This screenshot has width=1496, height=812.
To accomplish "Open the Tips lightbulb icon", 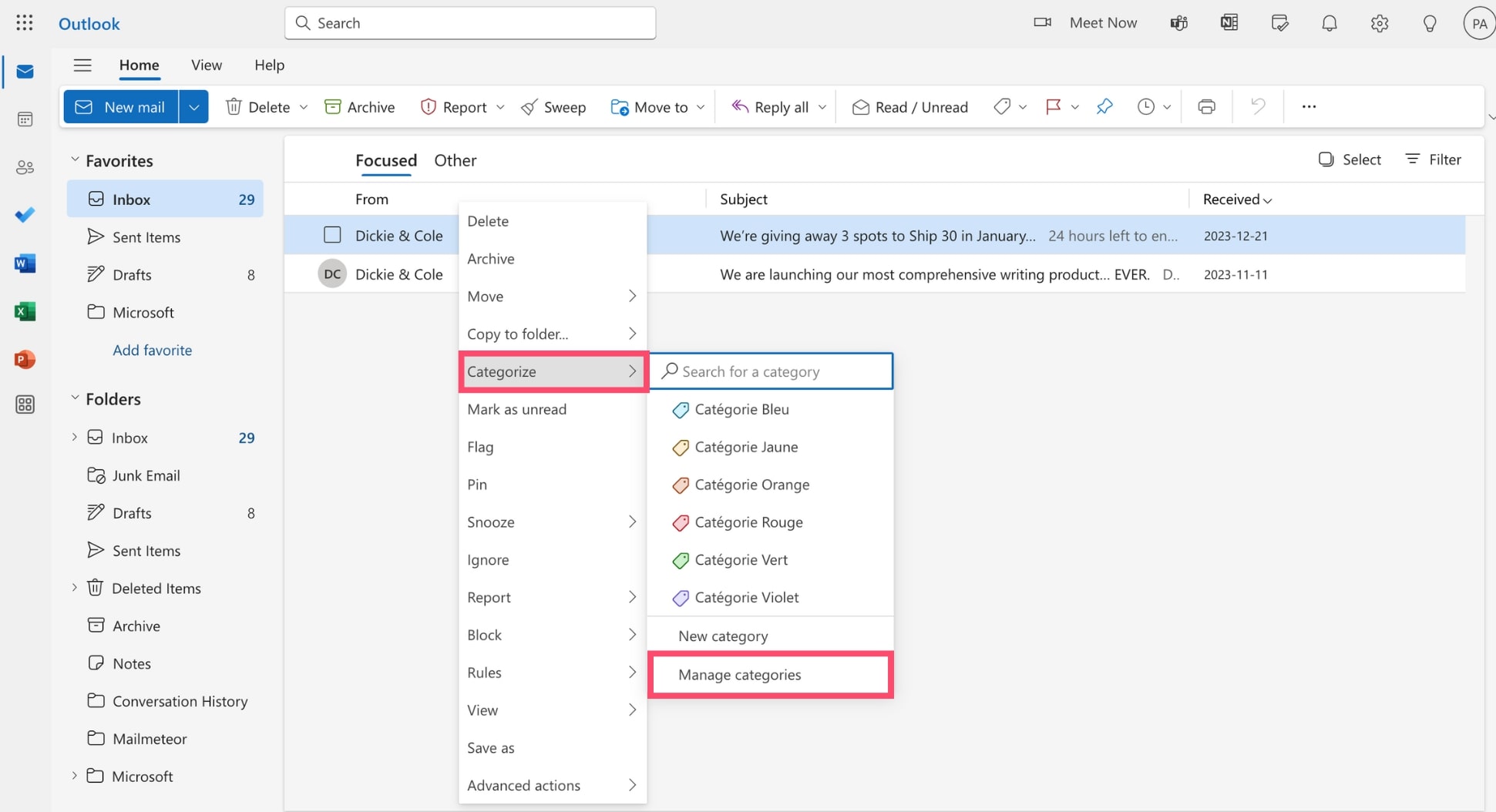I will [1430, 23].
